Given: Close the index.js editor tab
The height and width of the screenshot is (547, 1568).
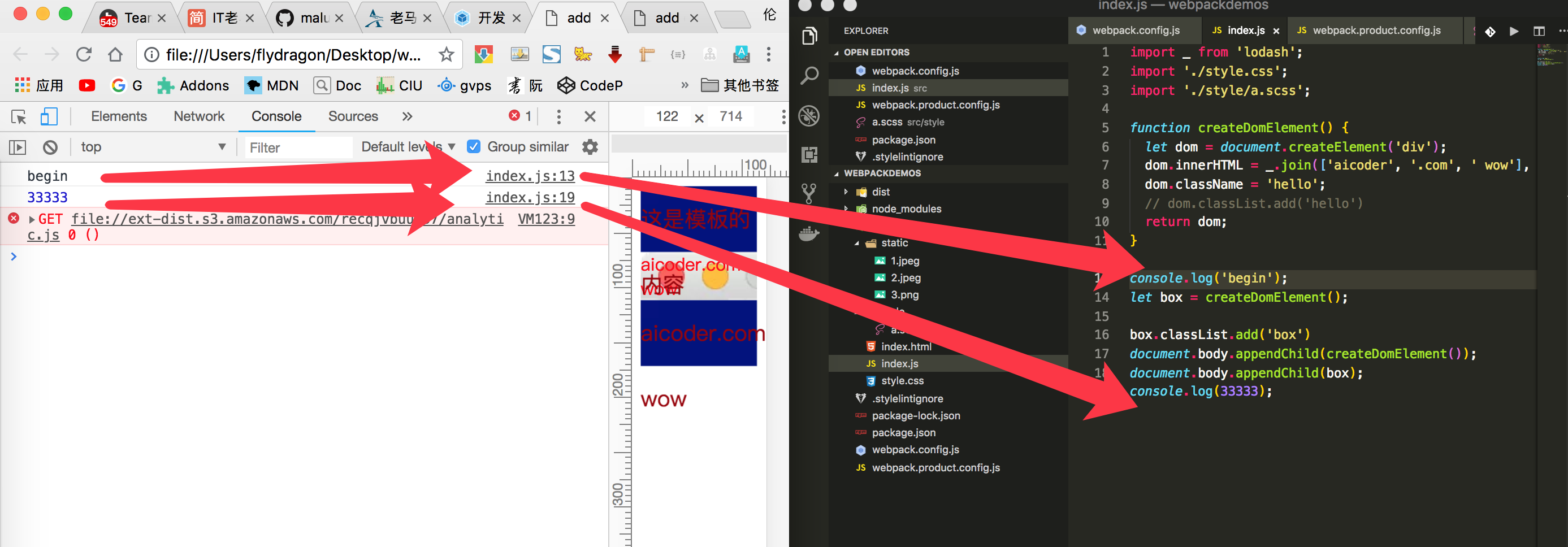Looking at the screenshot, I should tap(1276, 31).
